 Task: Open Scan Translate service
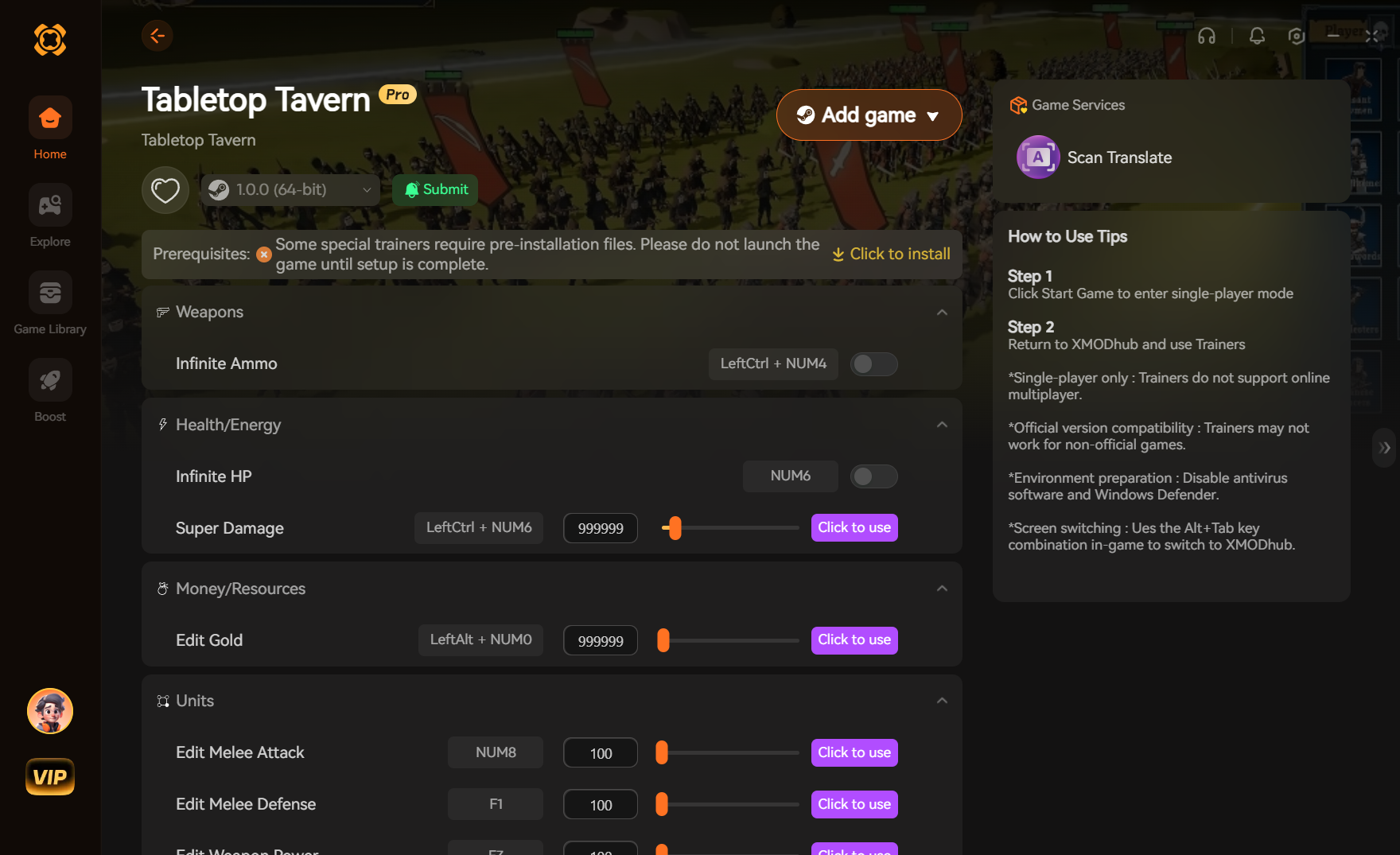coord(1119,157)
